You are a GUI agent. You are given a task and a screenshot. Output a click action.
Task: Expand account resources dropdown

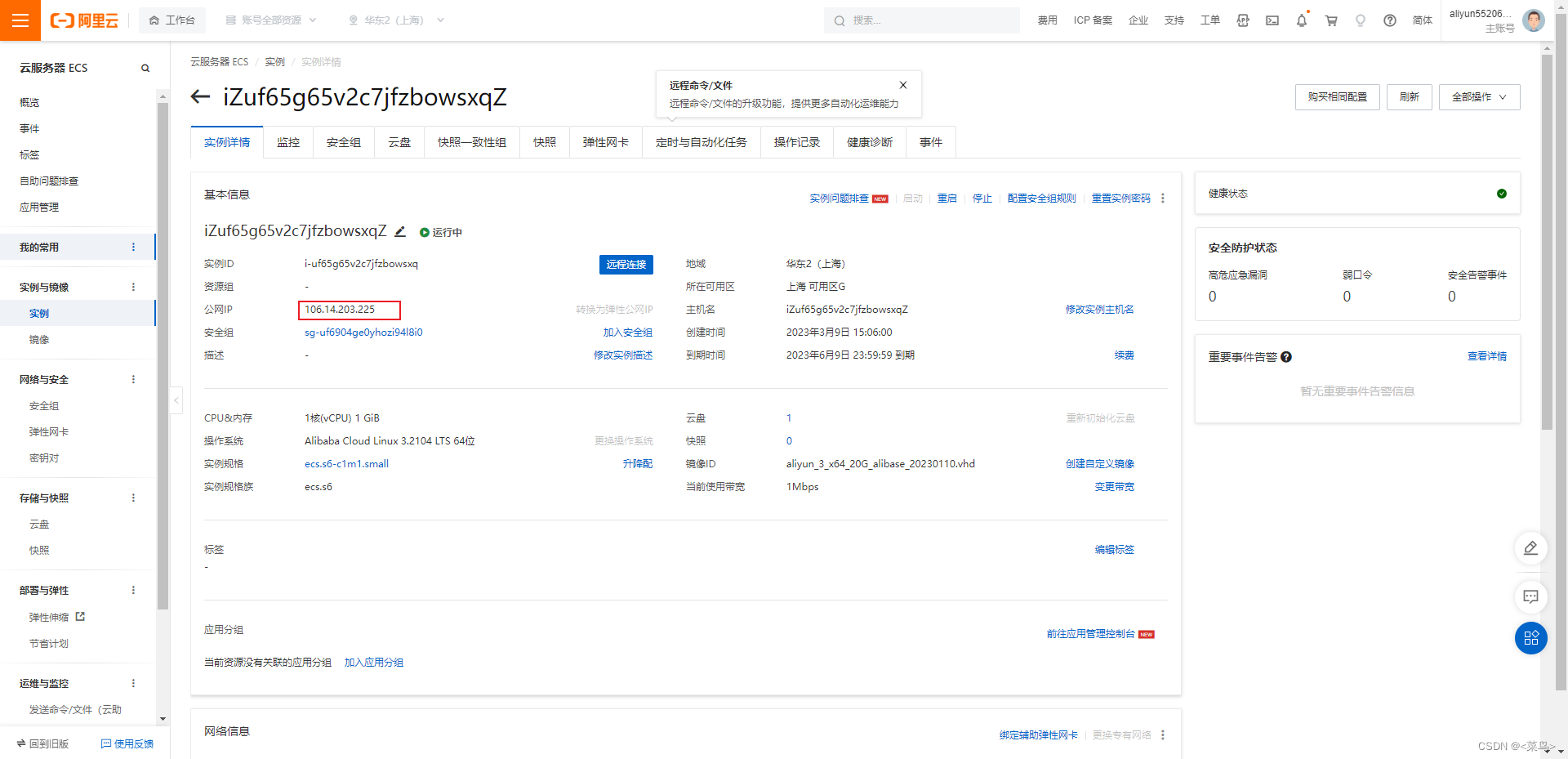tap(271, 20)
